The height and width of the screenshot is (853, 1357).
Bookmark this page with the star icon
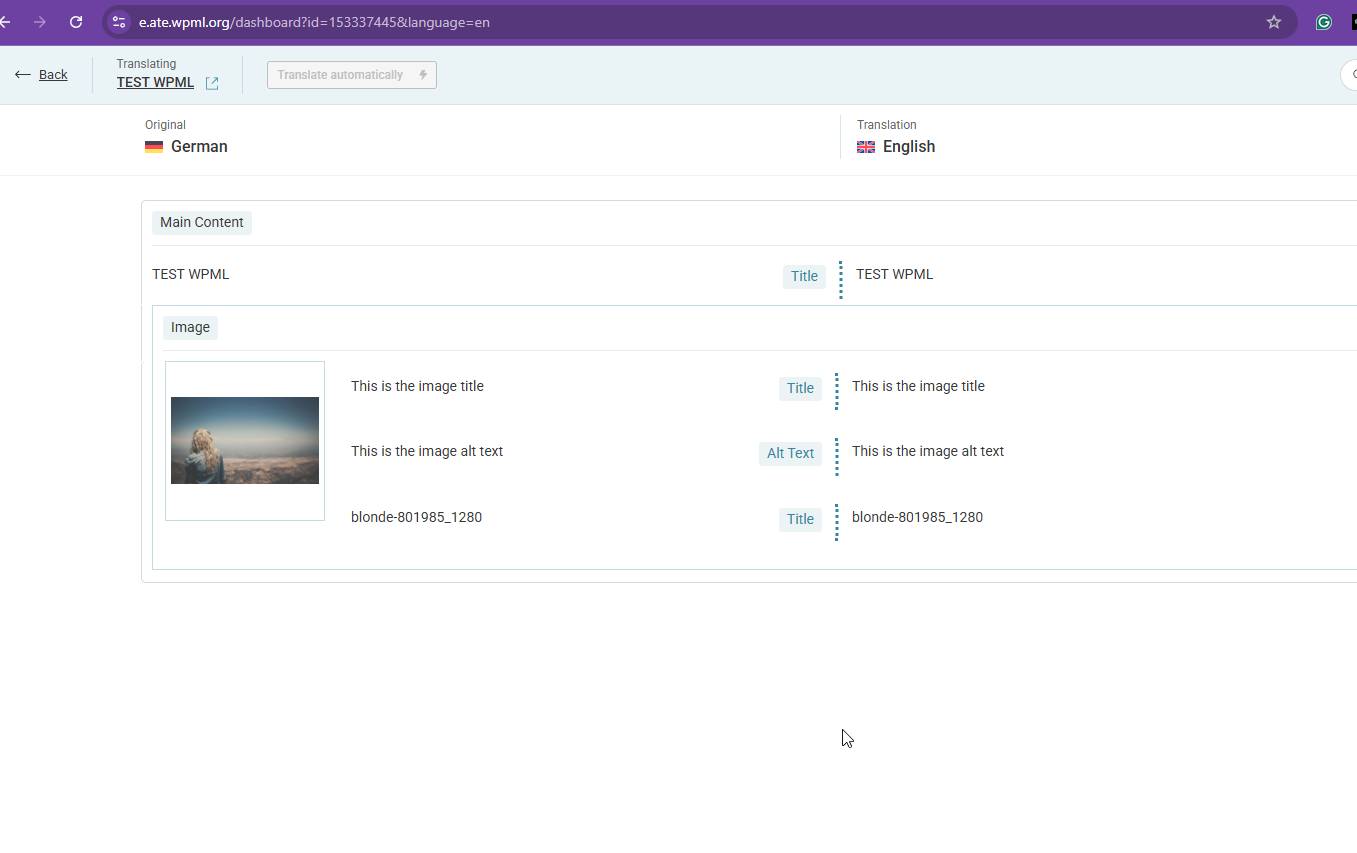(x=1274, y=22)
